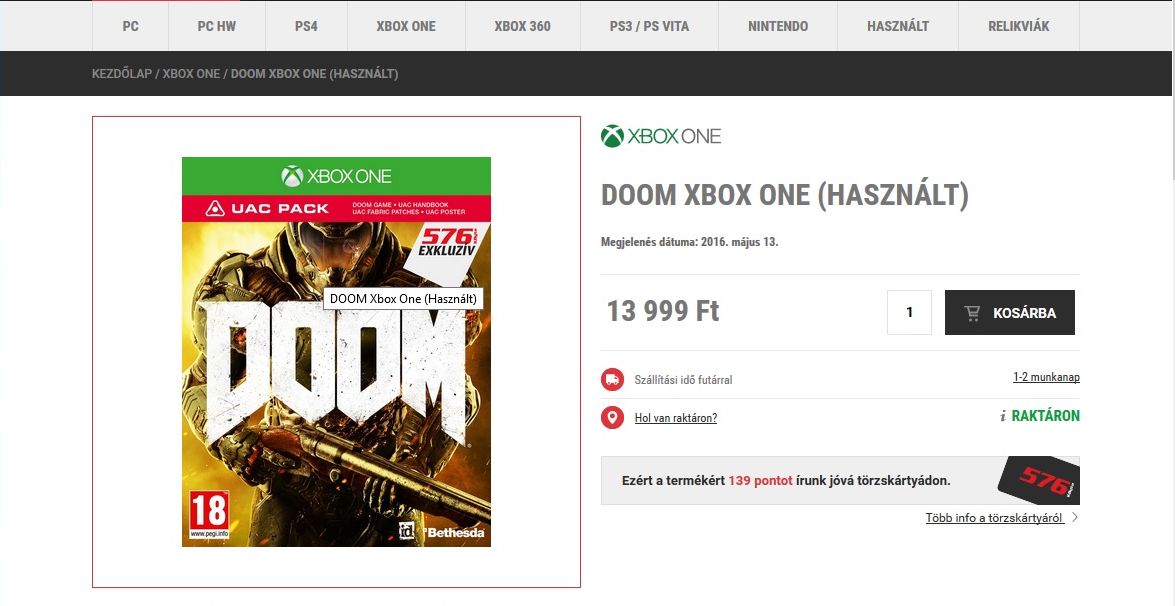This screenshot has width=1175, height=606.
Task: Click the red delivery truck icon
Action: [612, 380]
